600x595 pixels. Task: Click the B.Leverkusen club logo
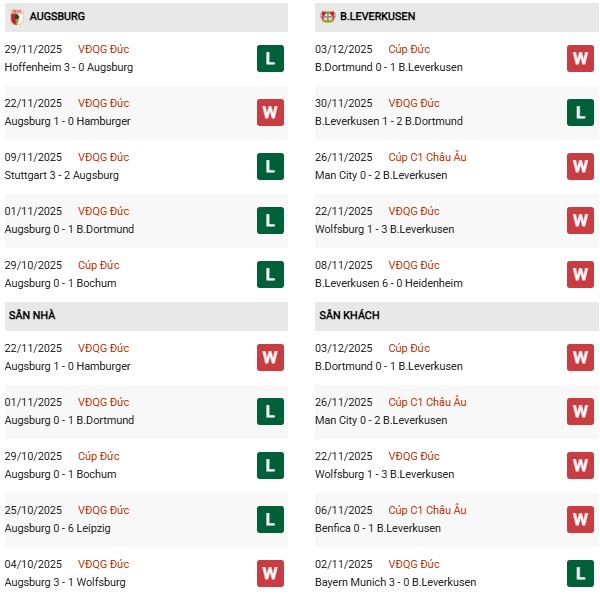[x=327, y=16]
